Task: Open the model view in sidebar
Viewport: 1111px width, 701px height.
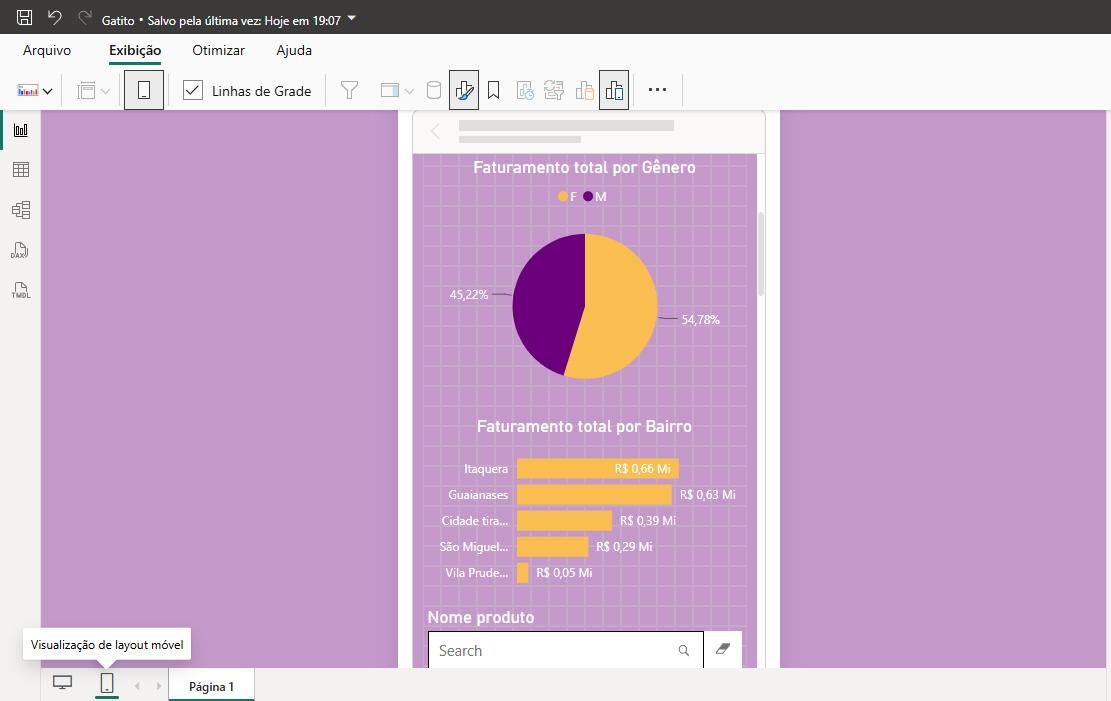Action: tap(21, 210)
